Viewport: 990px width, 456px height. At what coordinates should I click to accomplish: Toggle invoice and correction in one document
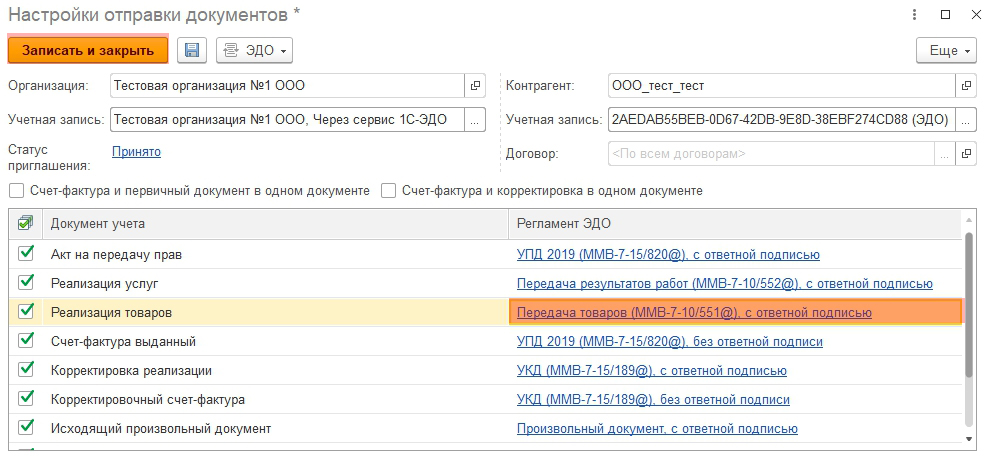click(x=387, y=190)
